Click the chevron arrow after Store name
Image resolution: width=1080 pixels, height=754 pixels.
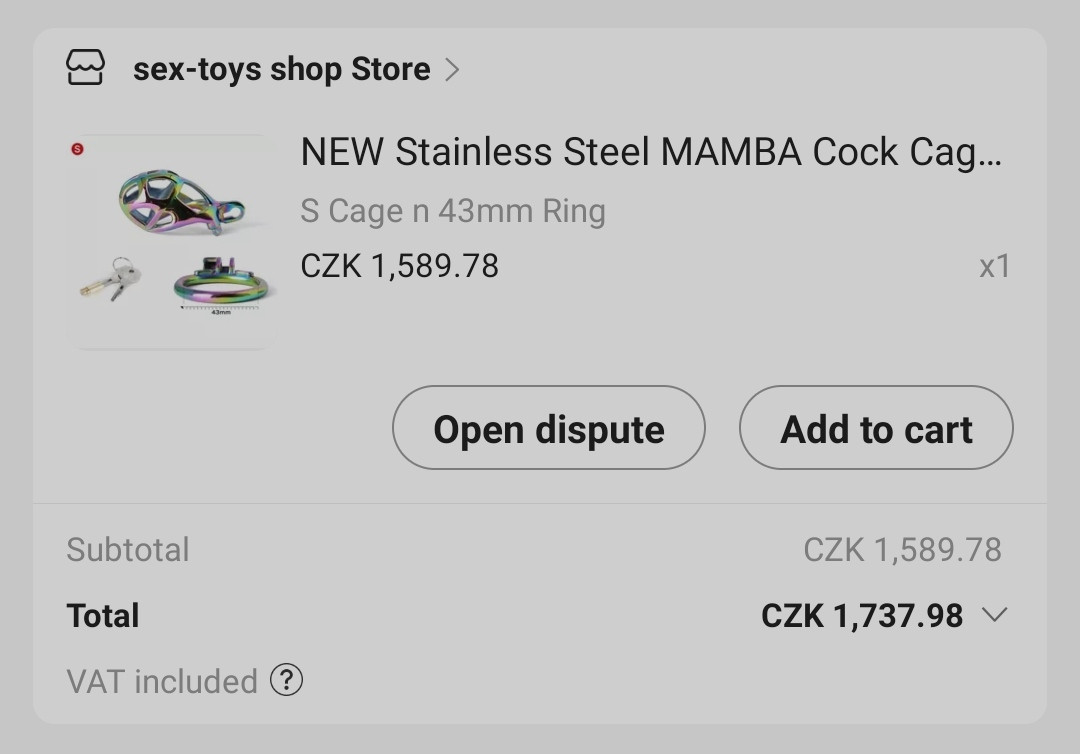point(452,69)
